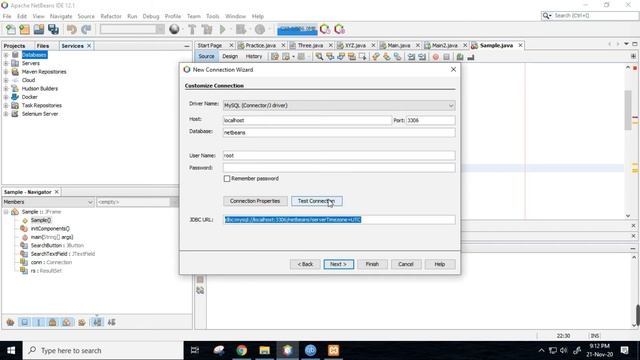Image resolution: width=640 pixels, height=360 pixels.
Task: Switch to the Files tab
Action: pos(42,46)
